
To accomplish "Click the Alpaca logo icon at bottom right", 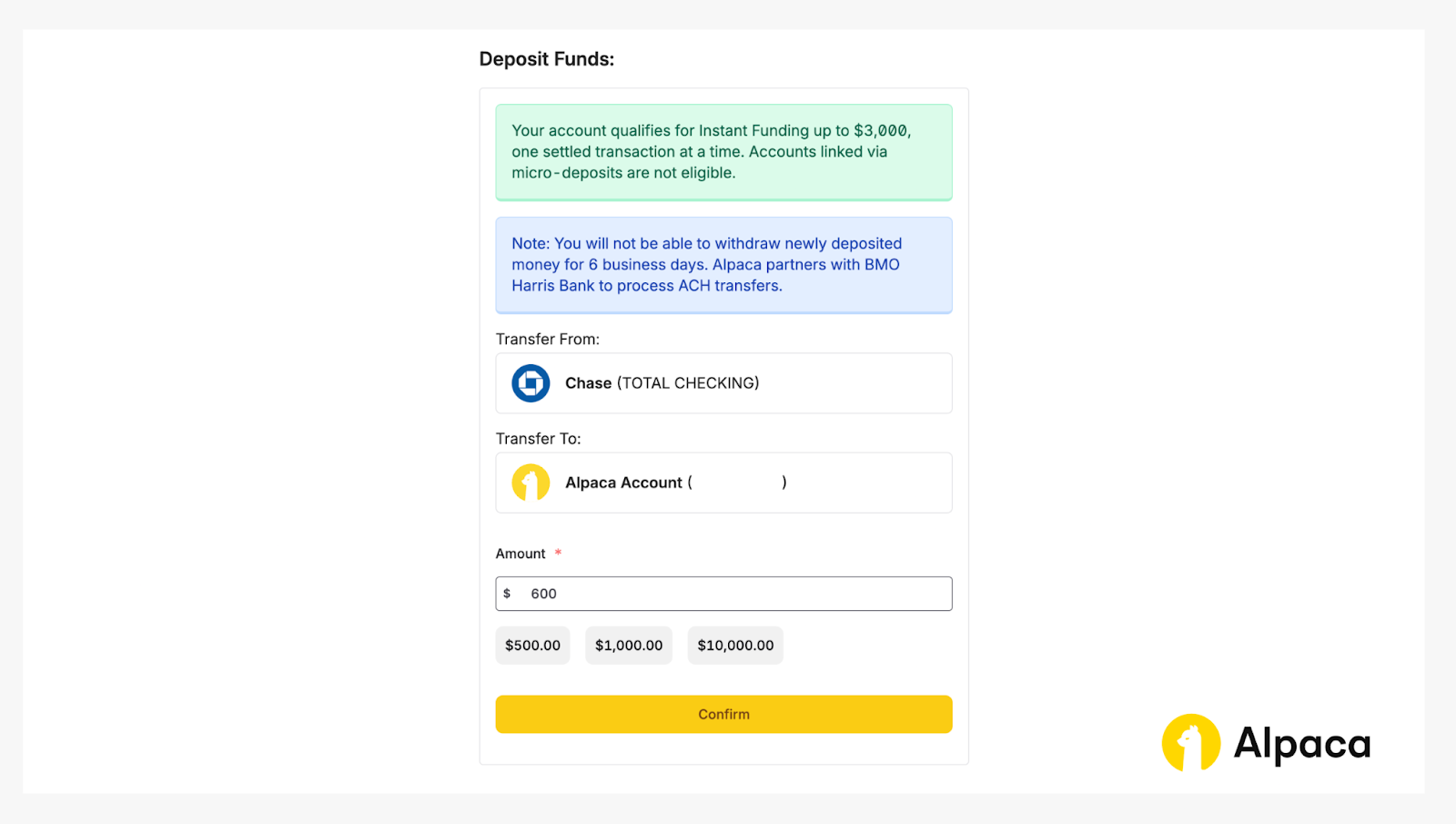I will [x=1191, y=743].
